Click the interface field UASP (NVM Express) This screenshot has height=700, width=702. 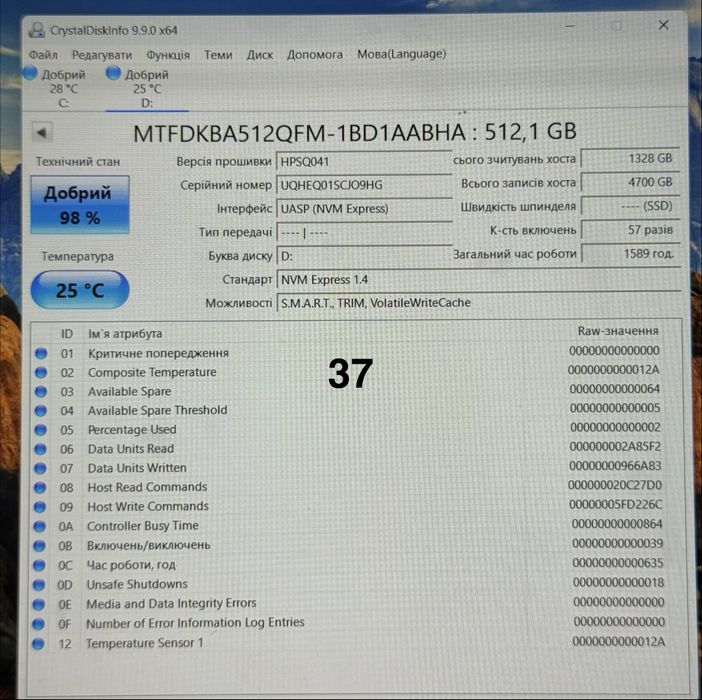coord(364,209)
